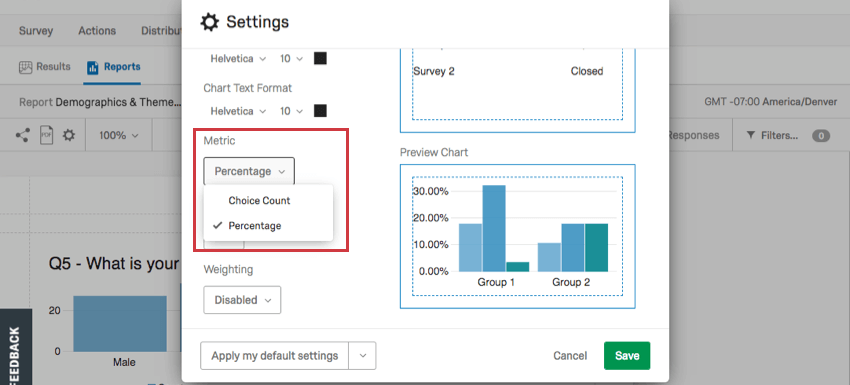Click the share icon in report toolbar
Screen dimensions: 850x385
point(22,135)
